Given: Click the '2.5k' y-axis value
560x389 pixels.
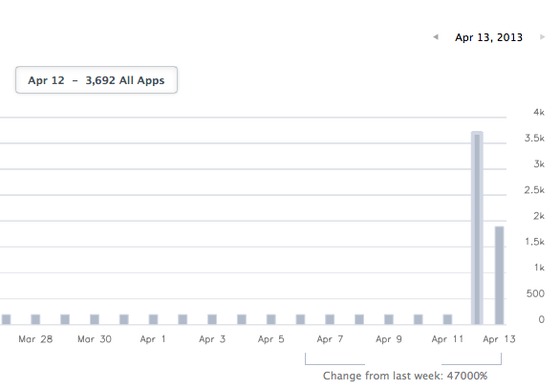Looking at the screenshot, I should 534,190.
